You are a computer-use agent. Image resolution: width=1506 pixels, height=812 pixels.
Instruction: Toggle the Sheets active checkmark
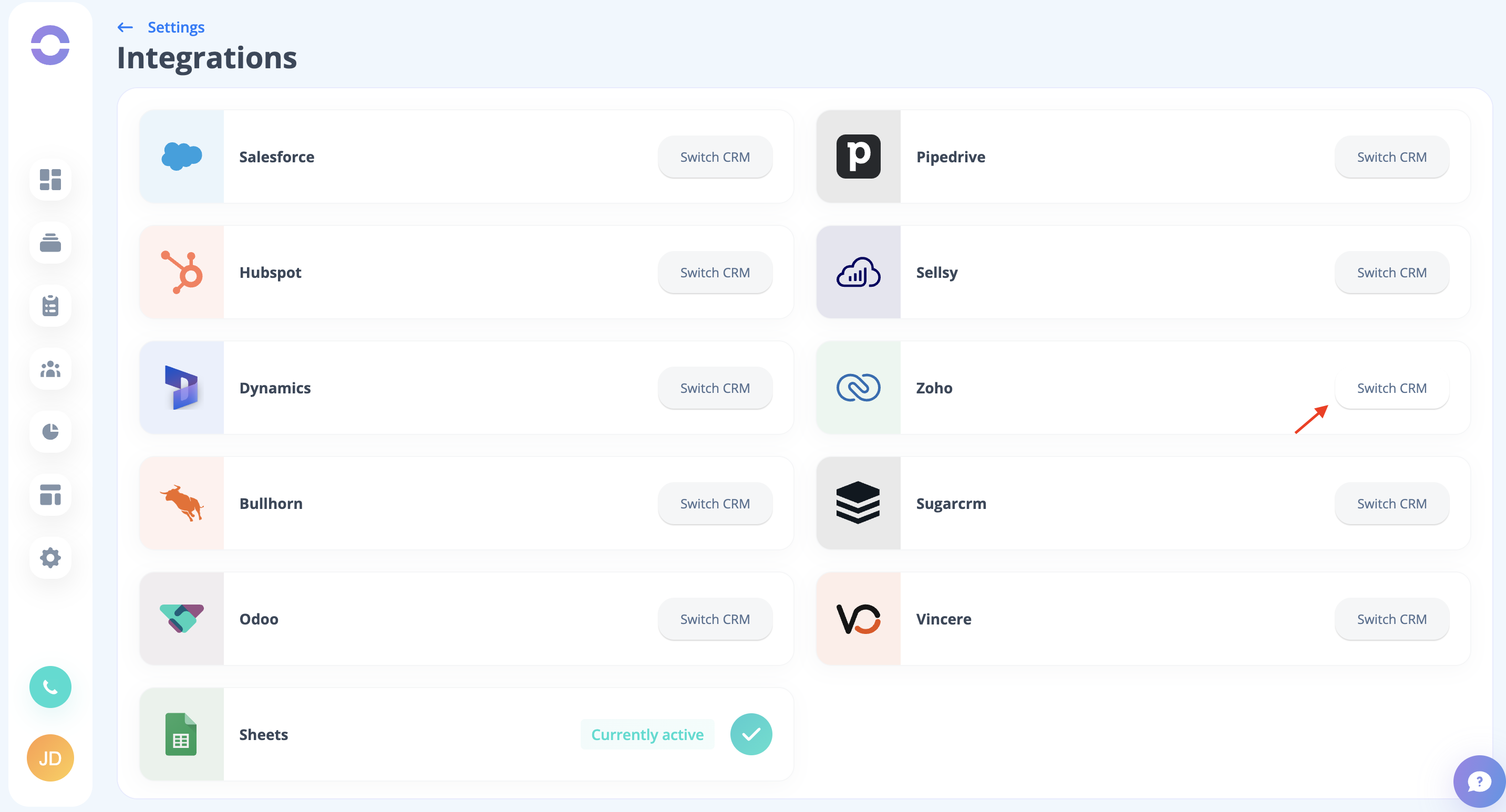coord(751,734)
